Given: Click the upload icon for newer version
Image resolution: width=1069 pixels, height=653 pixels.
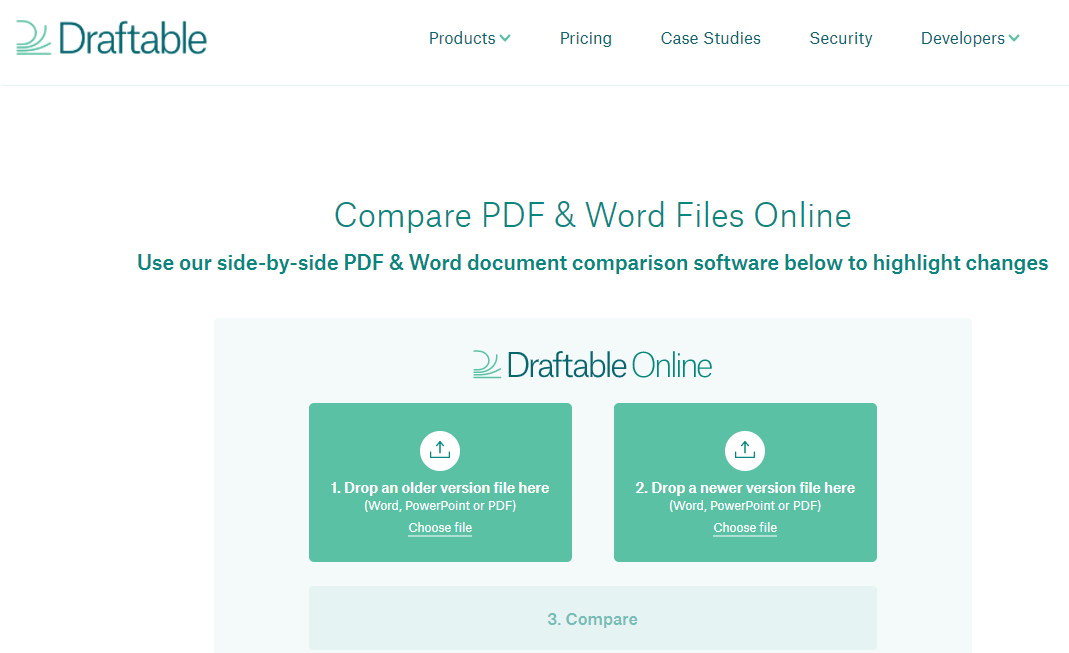Looking at the screenshot, I should coord(745,450).
